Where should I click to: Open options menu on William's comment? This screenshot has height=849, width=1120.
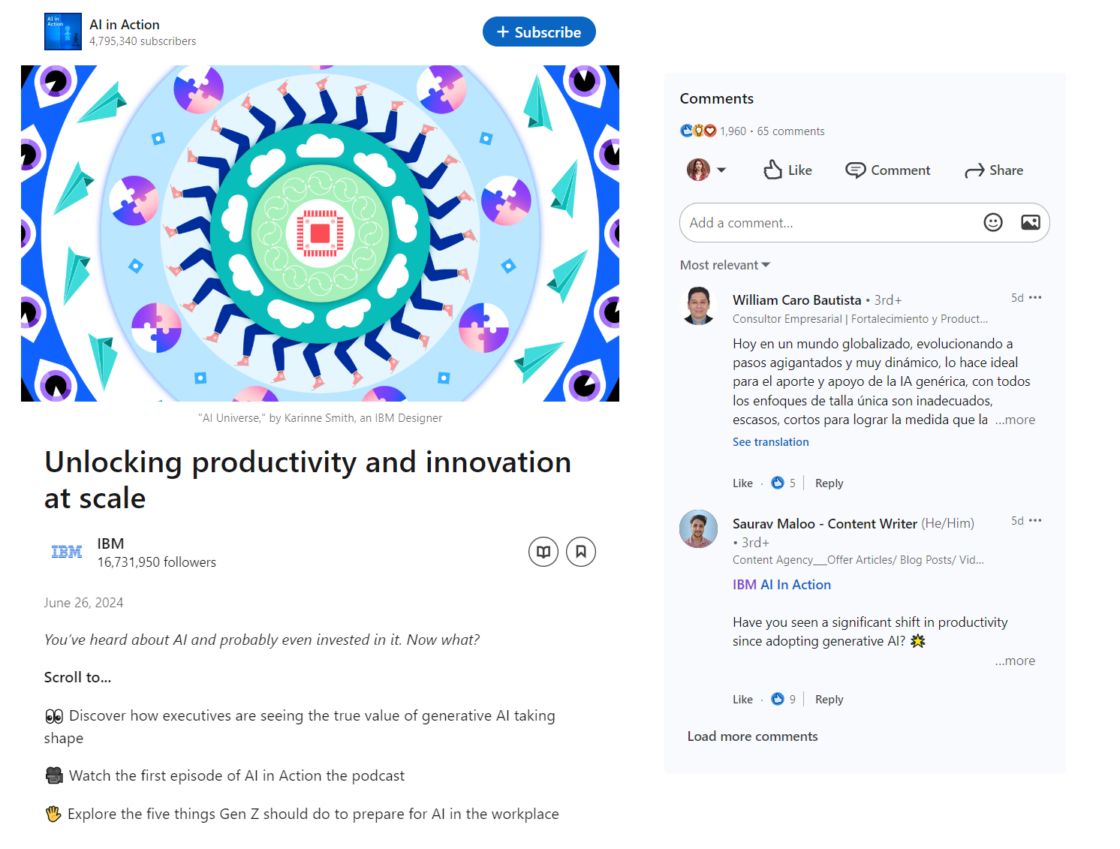tap(1035, 297)
